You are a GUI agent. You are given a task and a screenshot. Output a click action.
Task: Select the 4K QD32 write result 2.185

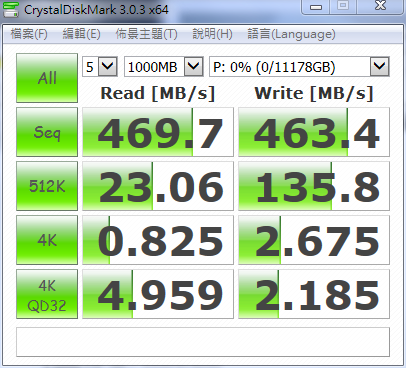point(314,294)
